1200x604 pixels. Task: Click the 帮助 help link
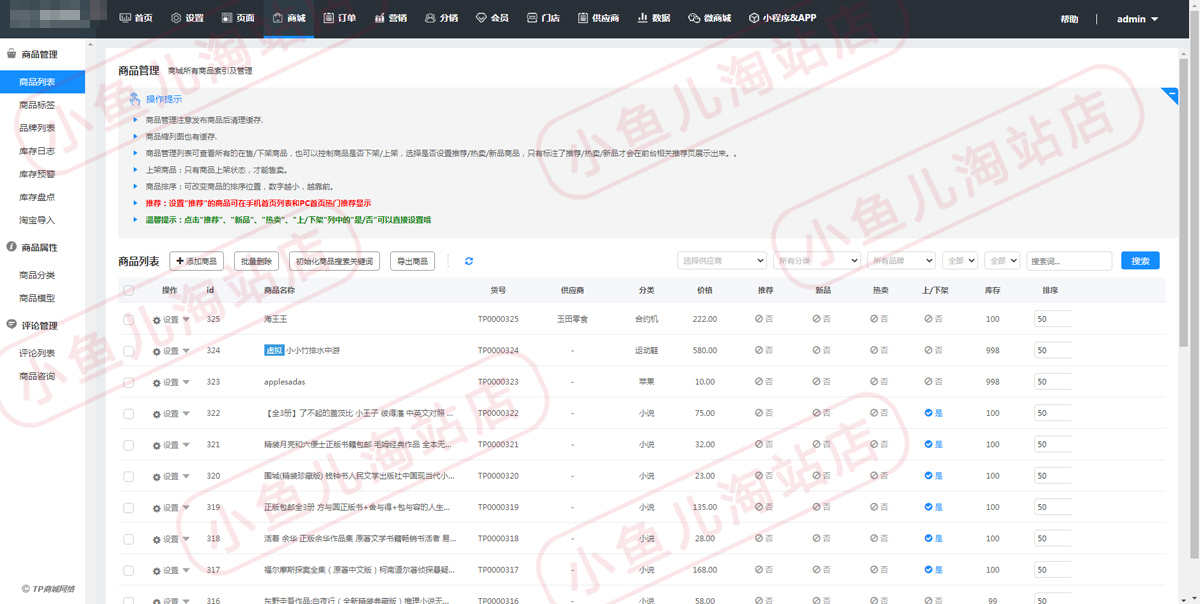point(1069,19)
